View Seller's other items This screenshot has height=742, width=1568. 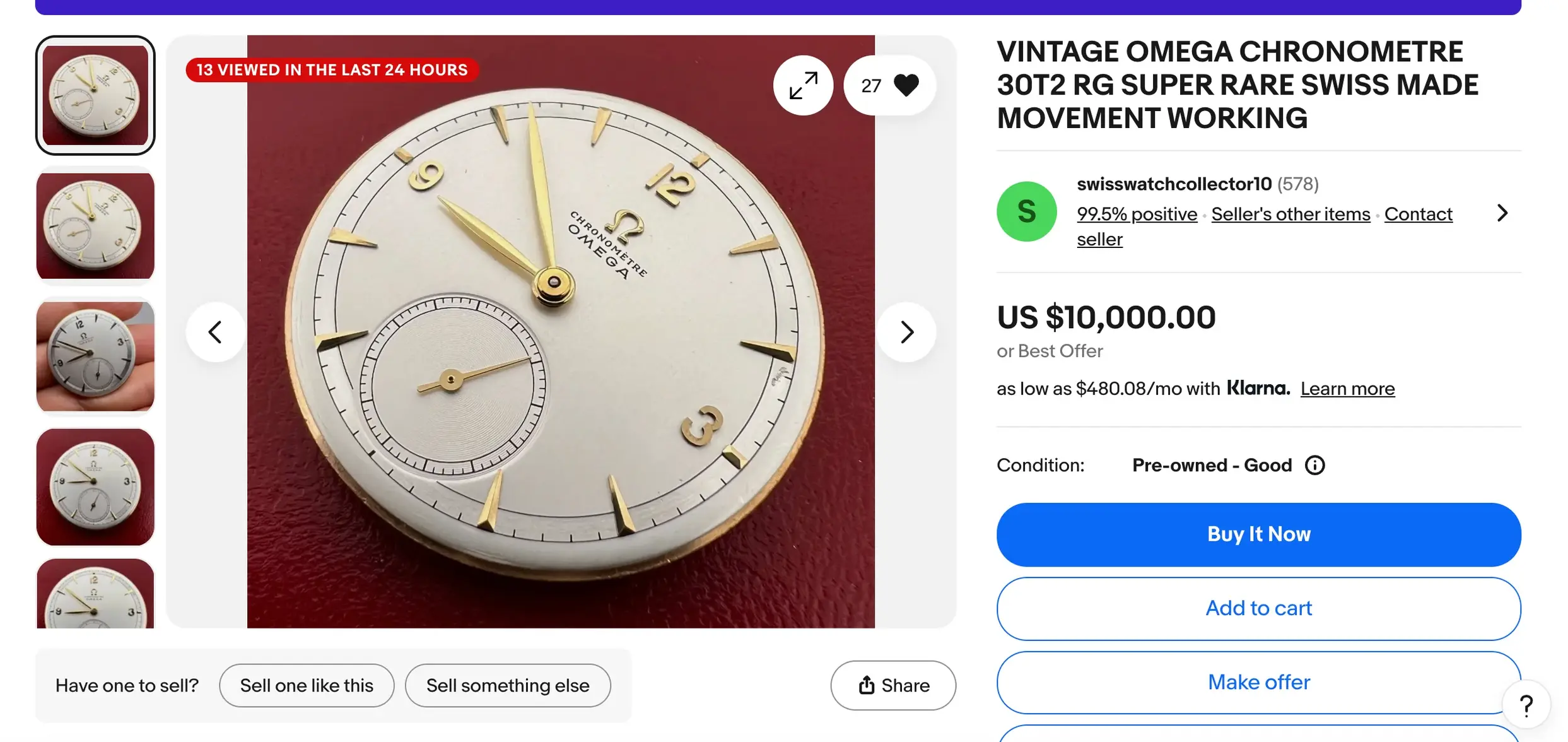click(1290, 215)
